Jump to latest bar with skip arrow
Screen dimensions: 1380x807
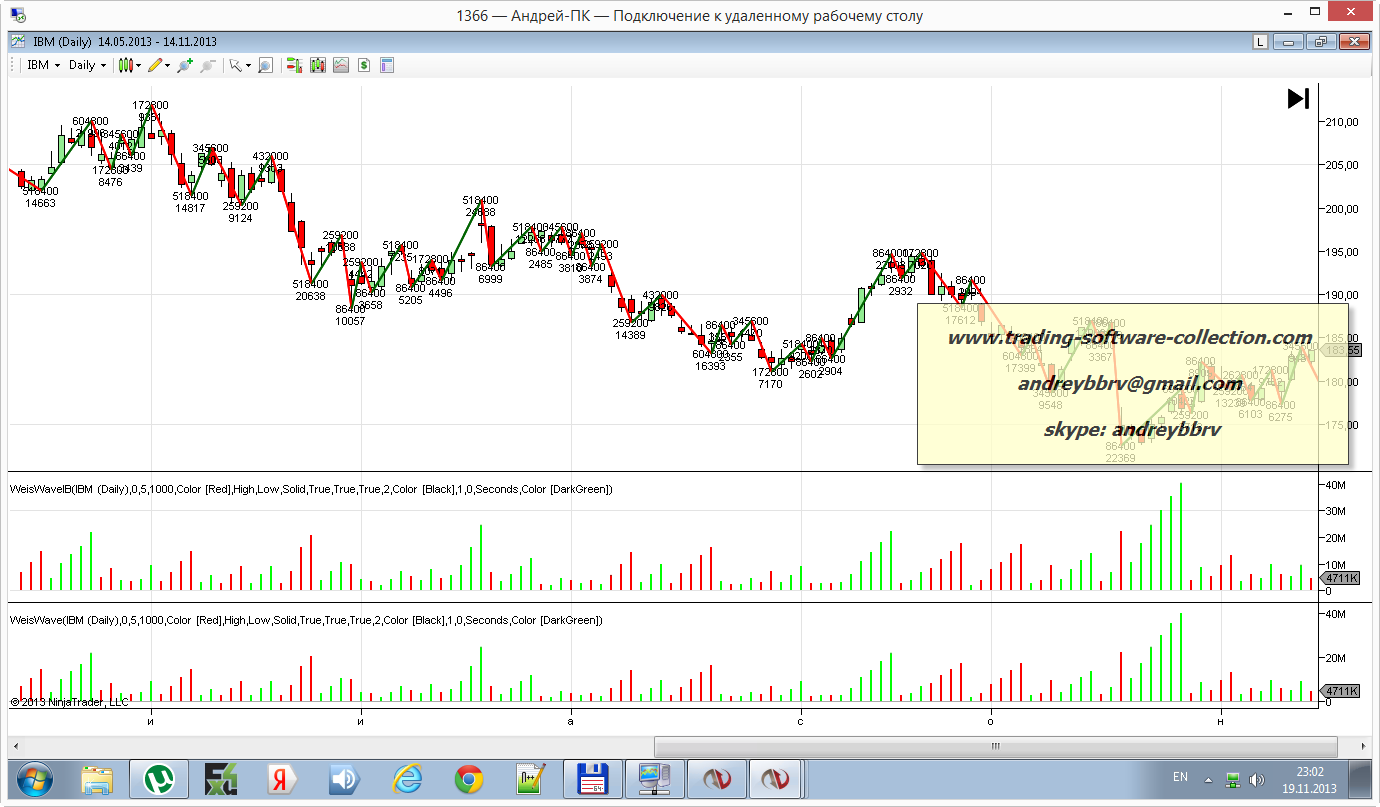point(1298,99)
